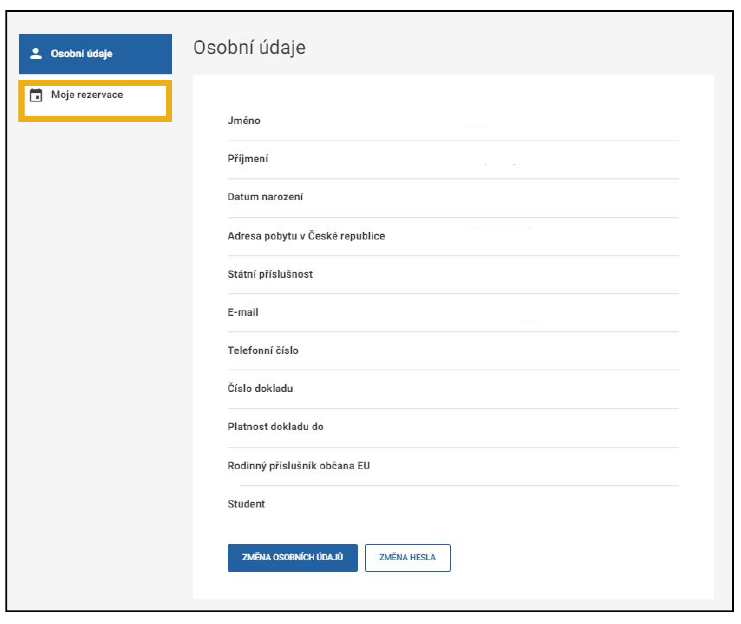Click the person icon beside Osobní údaje
Screen dimensions: 741x624
36,53
